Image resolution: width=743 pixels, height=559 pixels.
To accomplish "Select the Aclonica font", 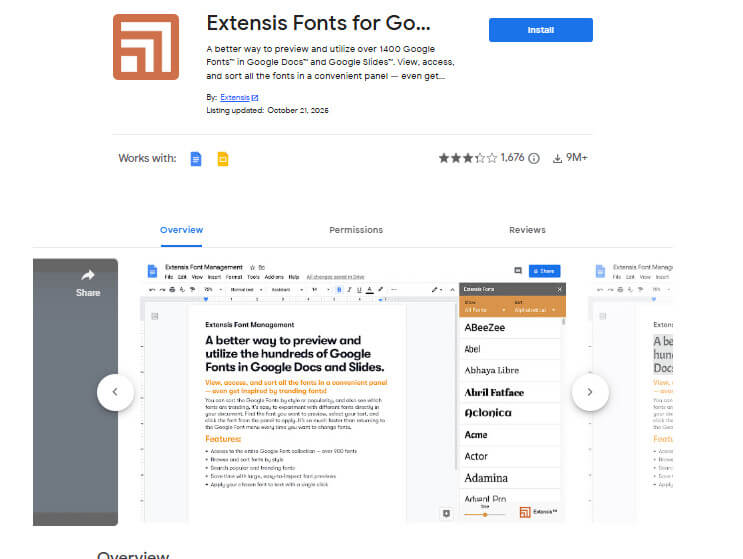I will point(510,413).
